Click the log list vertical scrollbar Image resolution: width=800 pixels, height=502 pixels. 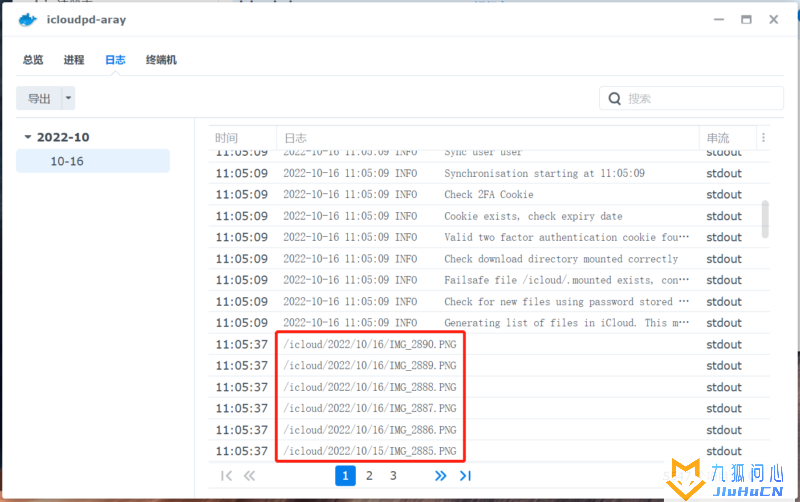pyautogui.click(x=765, y=219)
